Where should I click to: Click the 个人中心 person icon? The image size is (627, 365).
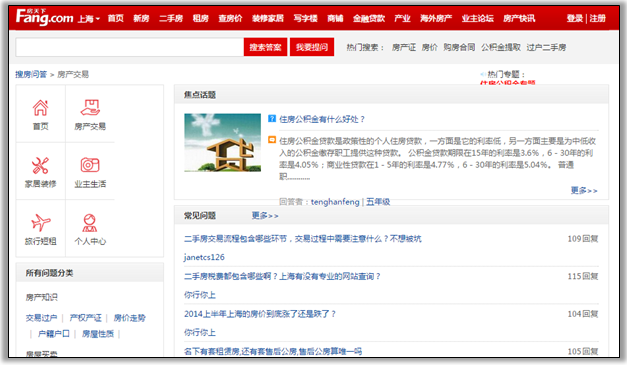pyautogui.click(x=90, y=223)
